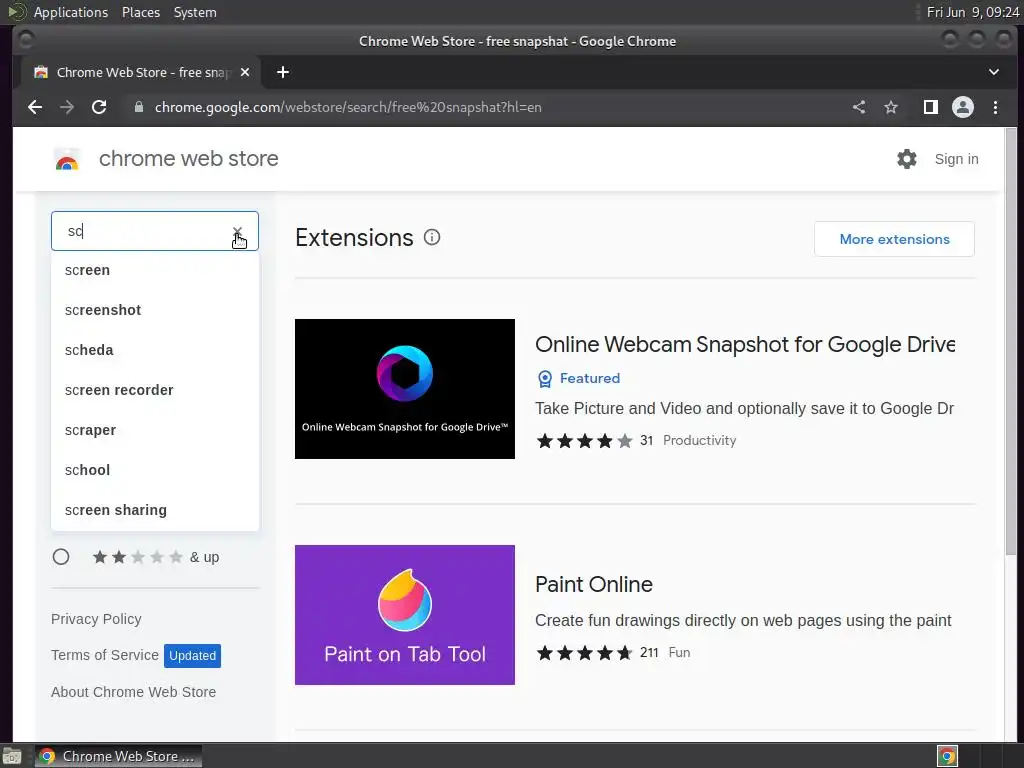The width and height of the screenshot is (1024, 768).
Task: Open the Terms of Service link
Action: [x=104, y=655]
